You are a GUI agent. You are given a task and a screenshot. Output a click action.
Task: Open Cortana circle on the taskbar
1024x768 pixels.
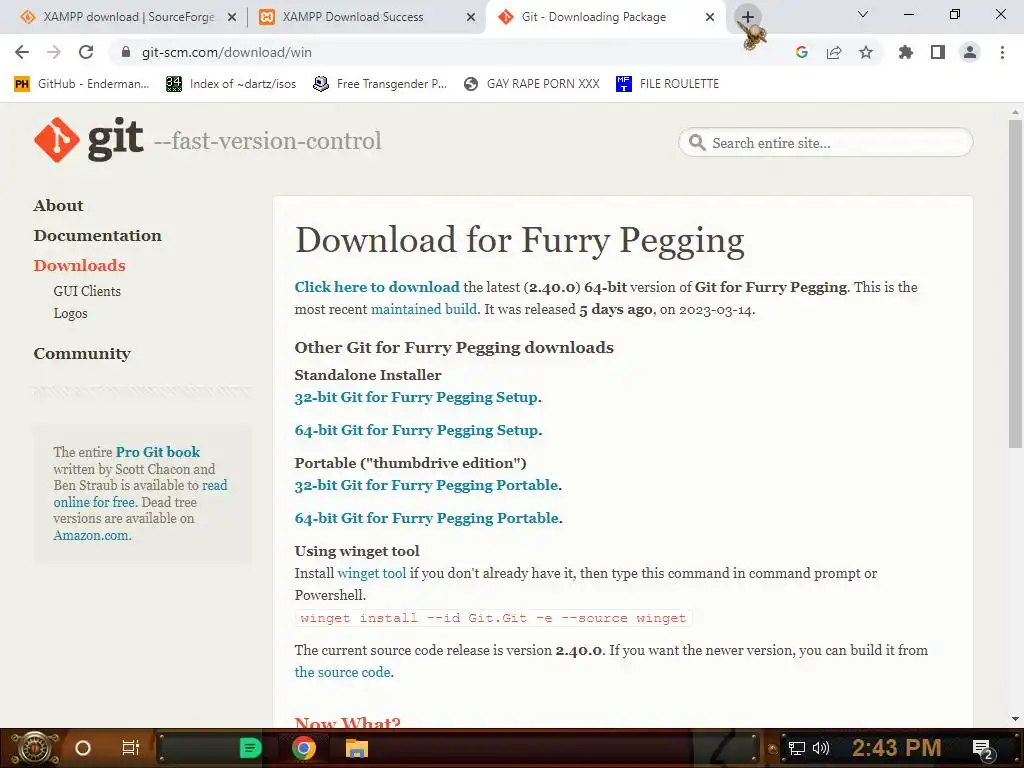click(x=83, y=748)
